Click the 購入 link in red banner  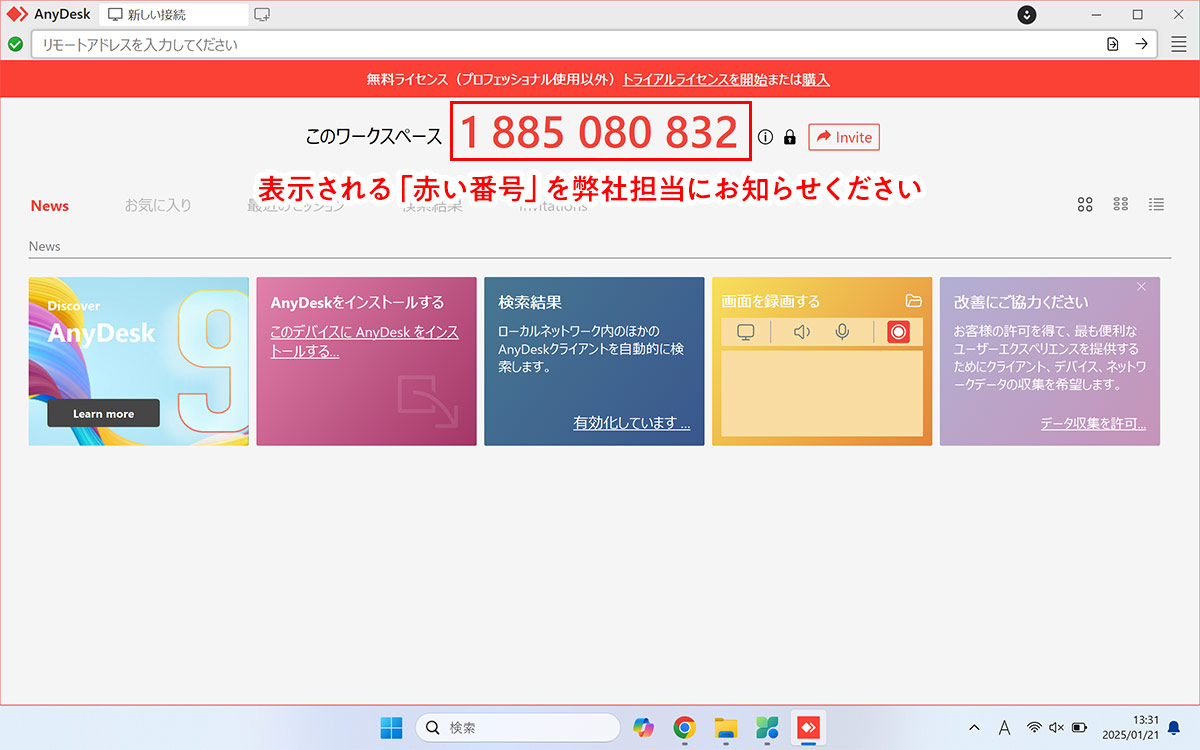(815, 79)
